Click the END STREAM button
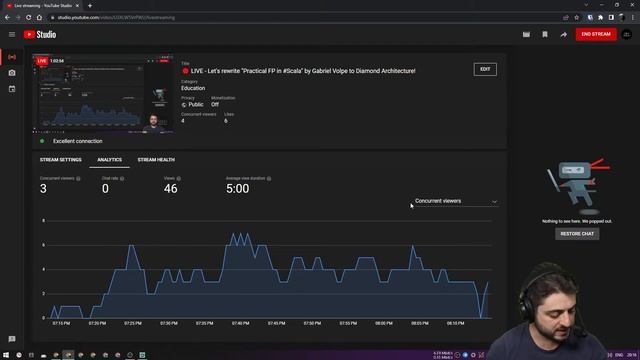Viewport: 640px width, 360px height. point(596,34)
